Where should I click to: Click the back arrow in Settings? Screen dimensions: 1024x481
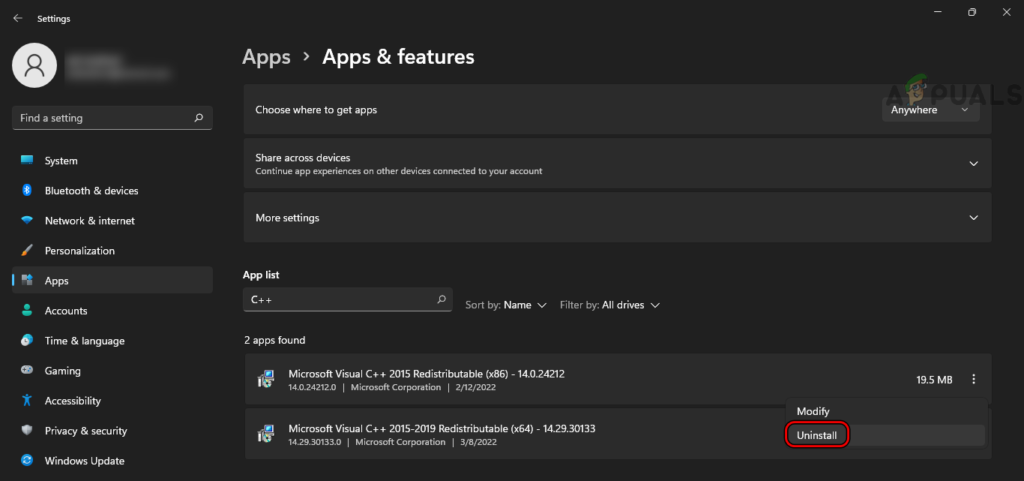[x=17, y=18]
